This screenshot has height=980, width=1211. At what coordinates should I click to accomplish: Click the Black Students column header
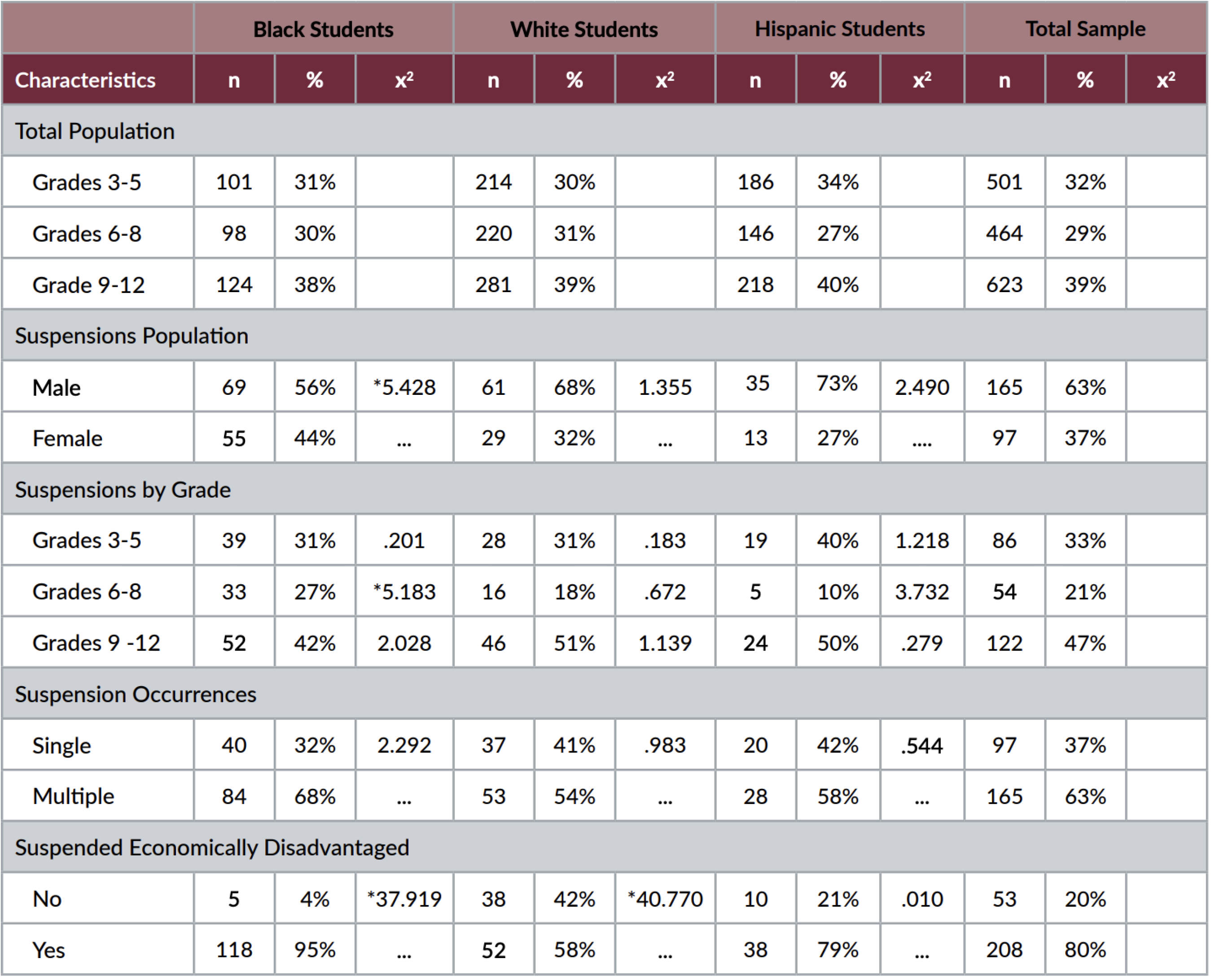click(324, 29)
